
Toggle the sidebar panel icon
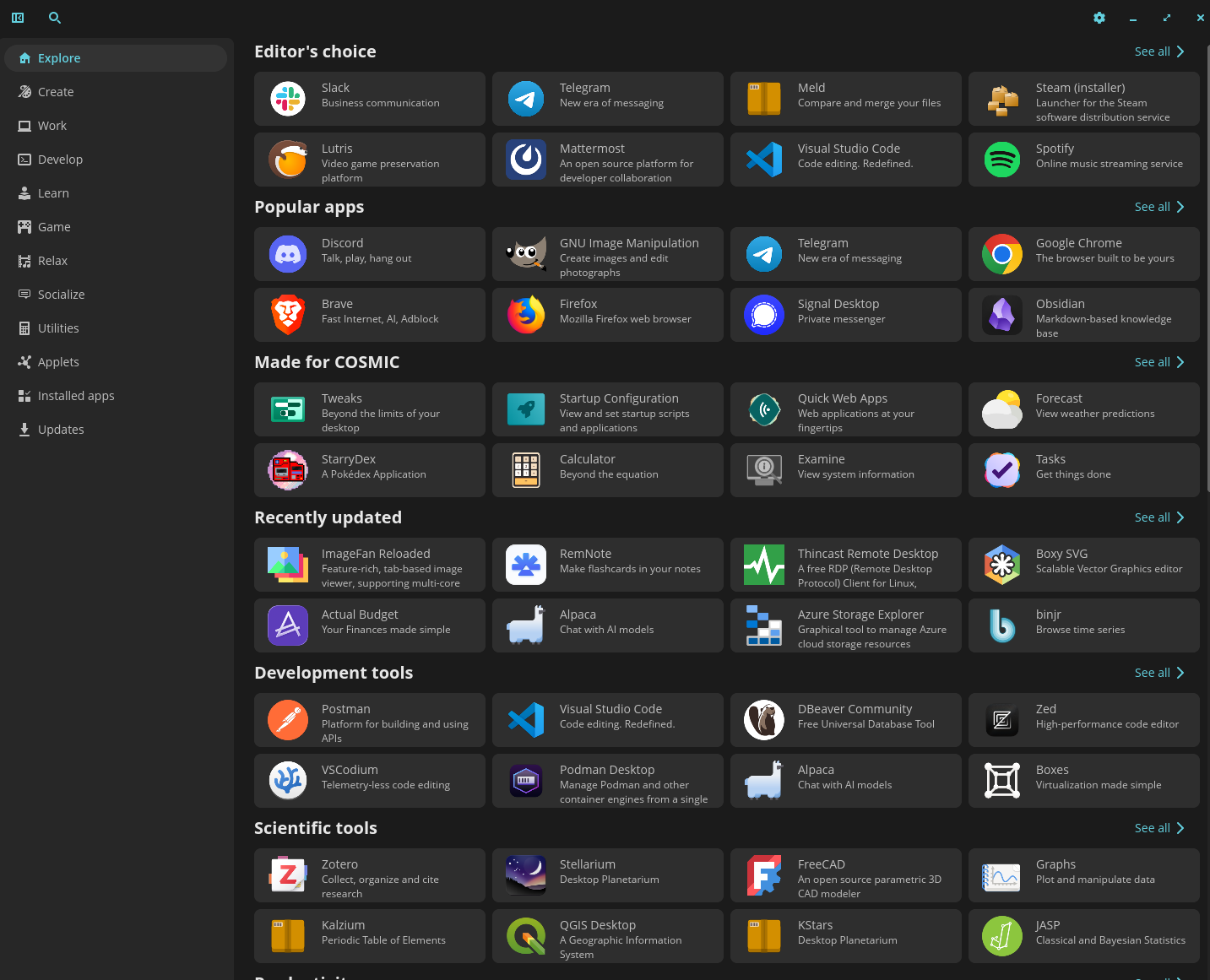point(18,18)
